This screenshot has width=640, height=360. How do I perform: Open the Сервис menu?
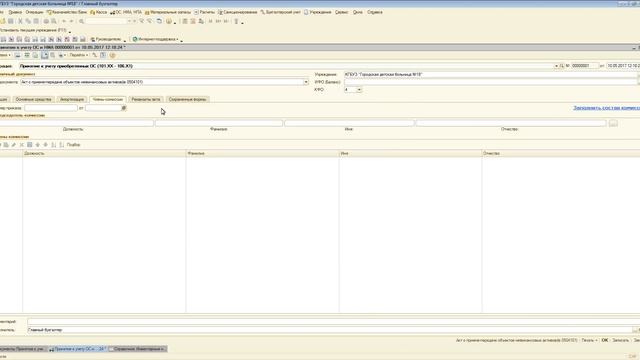point(342,12)
